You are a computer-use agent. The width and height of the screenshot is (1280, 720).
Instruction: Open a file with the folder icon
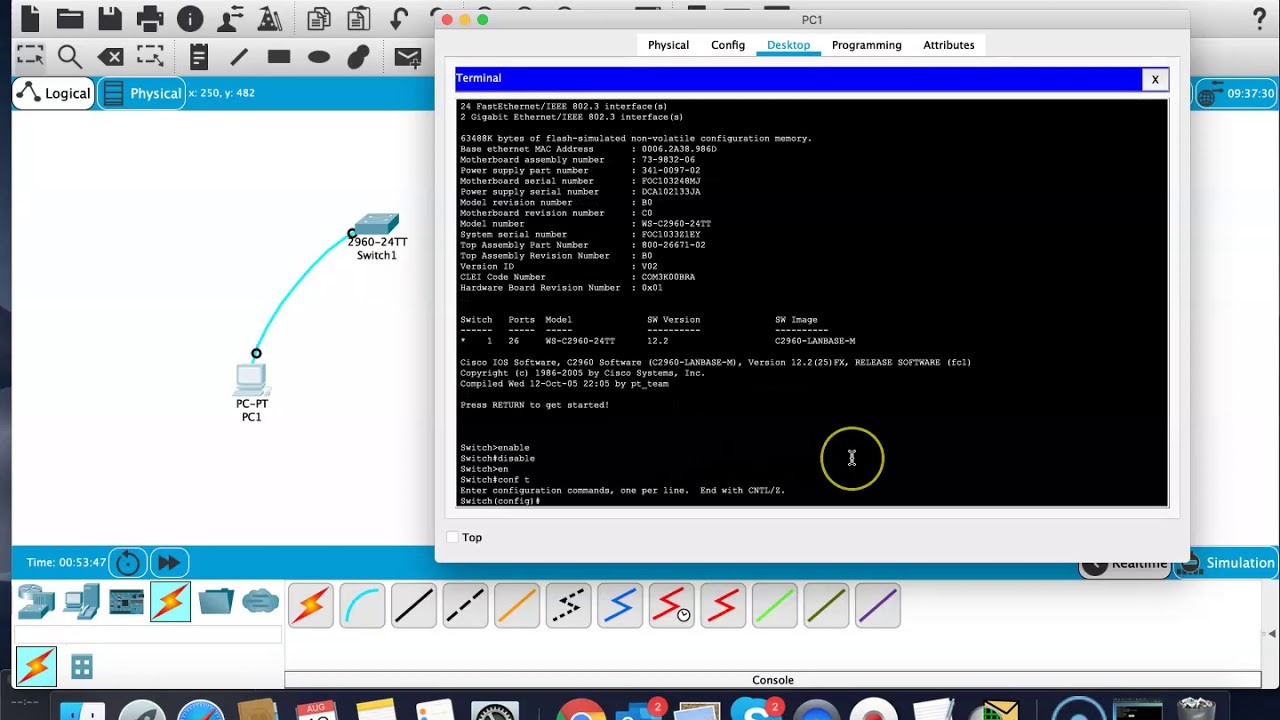tap(70, 18)
